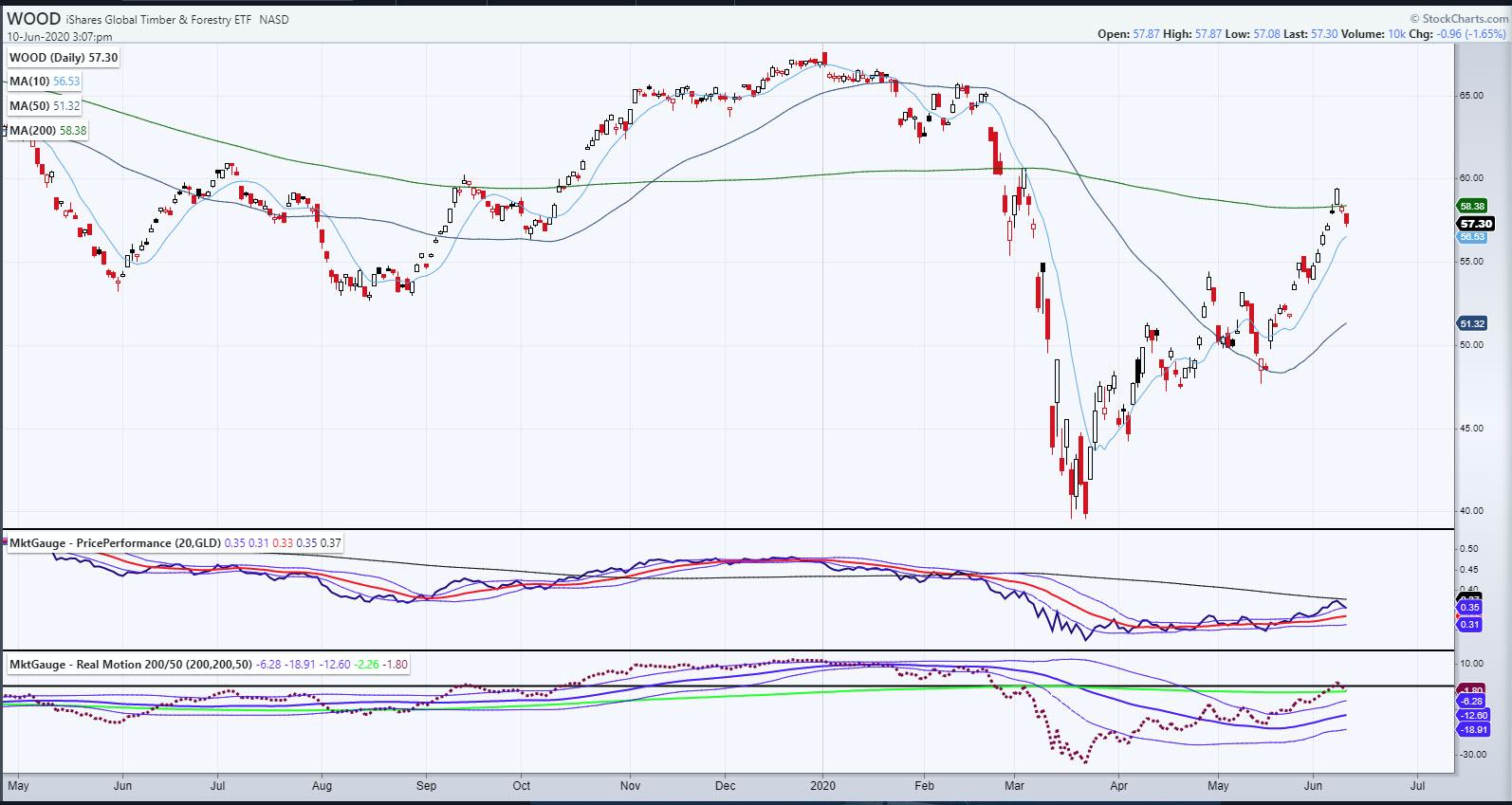
Task: Select the 45.00 price axis label
Action: 1471,429
